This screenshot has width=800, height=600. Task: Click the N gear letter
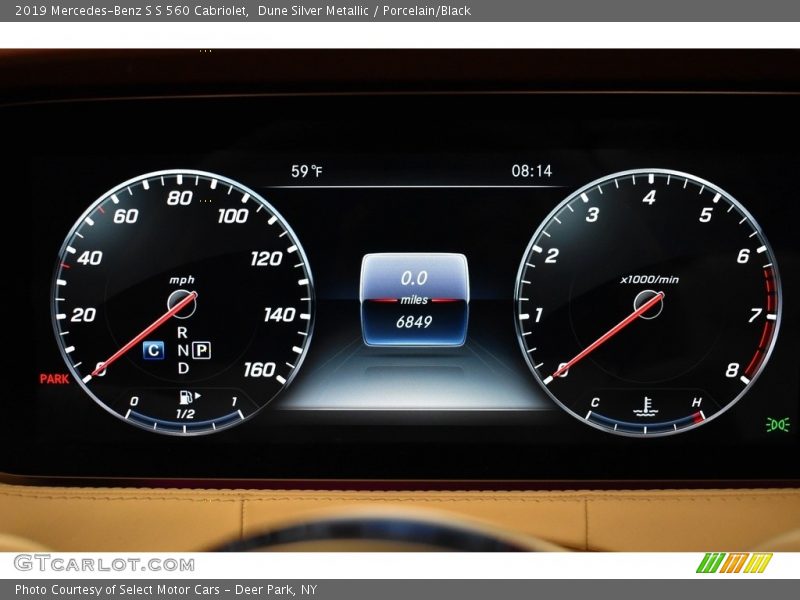point(183,351)
